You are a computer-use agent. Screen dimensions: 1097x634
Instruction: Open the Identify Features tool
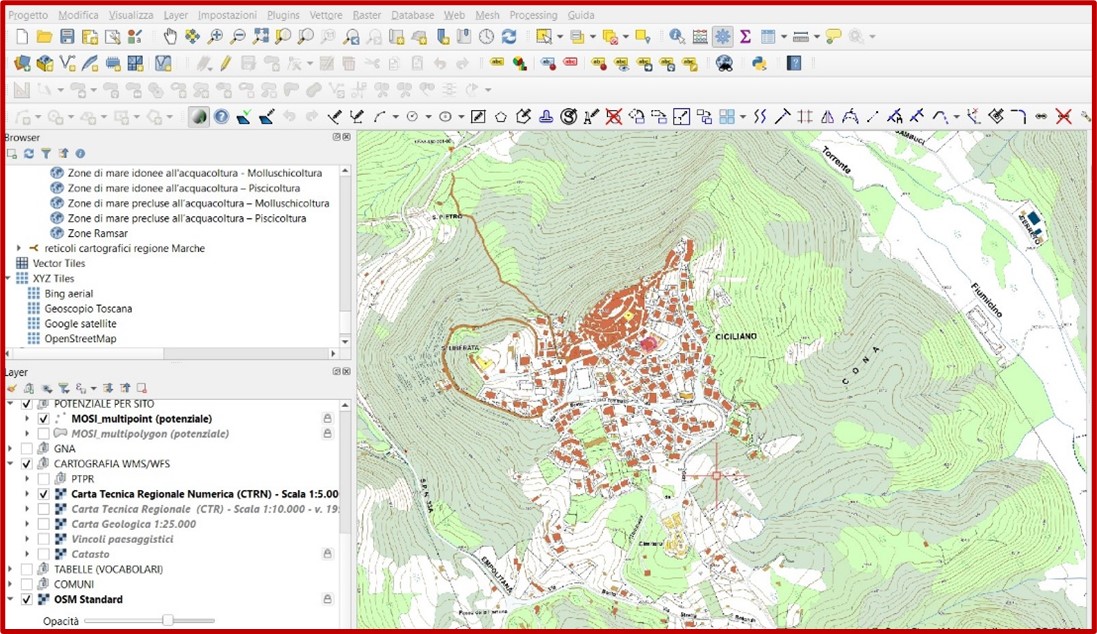pos(677,37)
